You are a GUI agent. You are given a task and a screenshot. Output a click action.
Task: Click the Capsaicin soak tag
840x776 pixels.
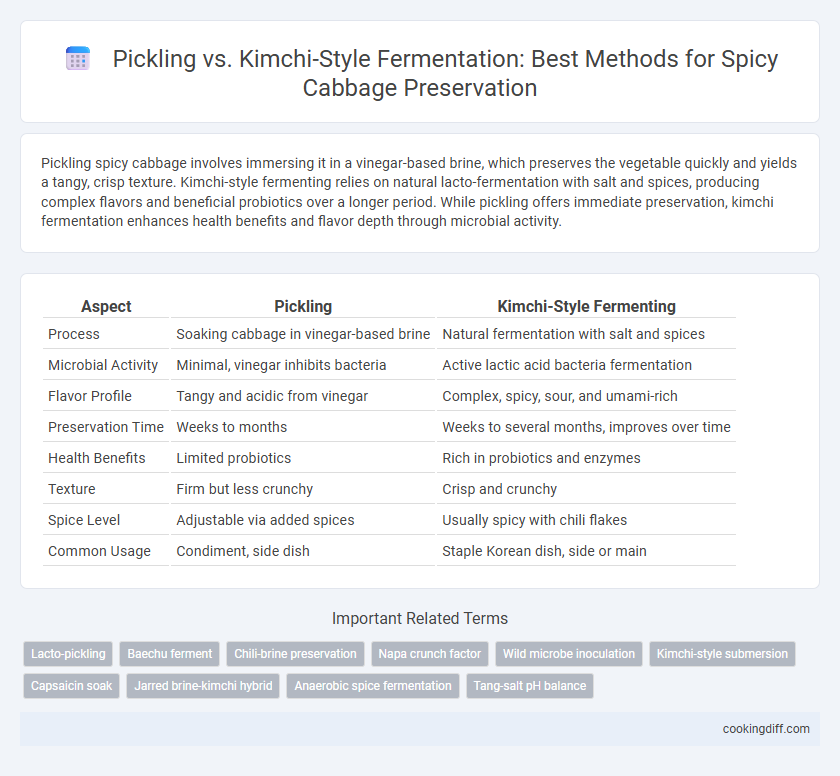tap(71, 685)
